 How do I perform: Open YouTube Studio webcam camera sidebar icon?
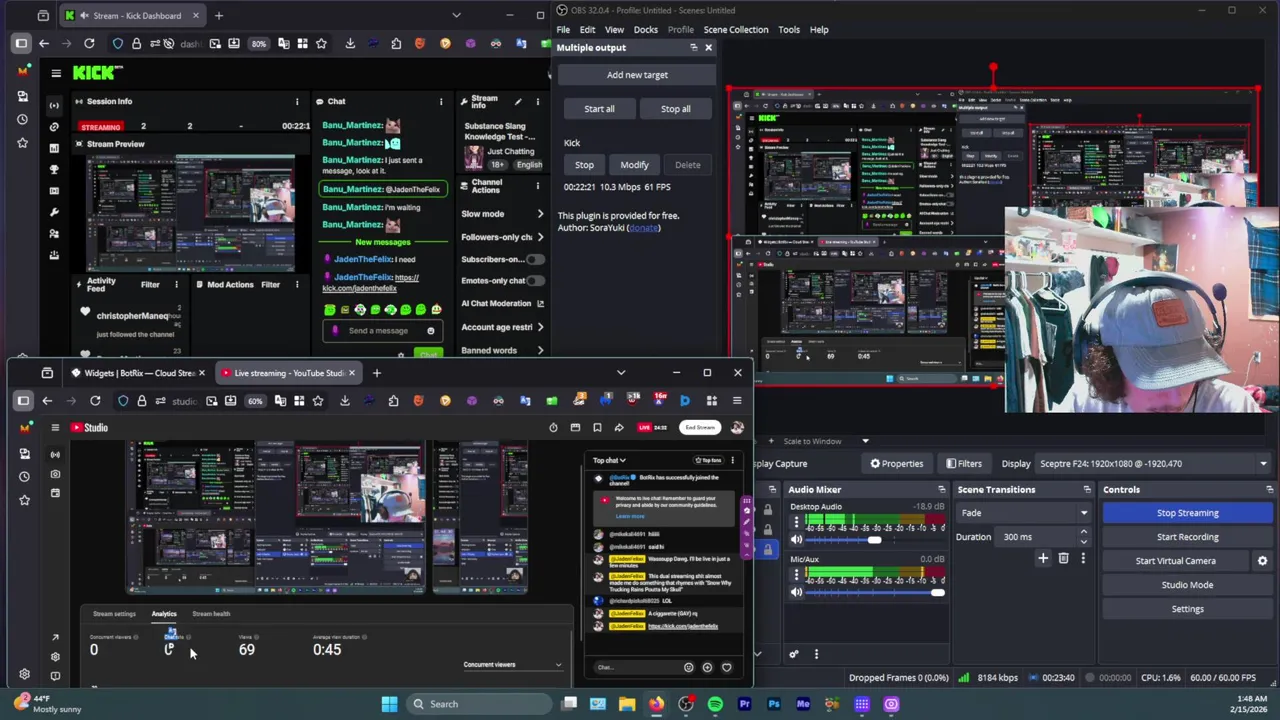(x=55, y=474)
